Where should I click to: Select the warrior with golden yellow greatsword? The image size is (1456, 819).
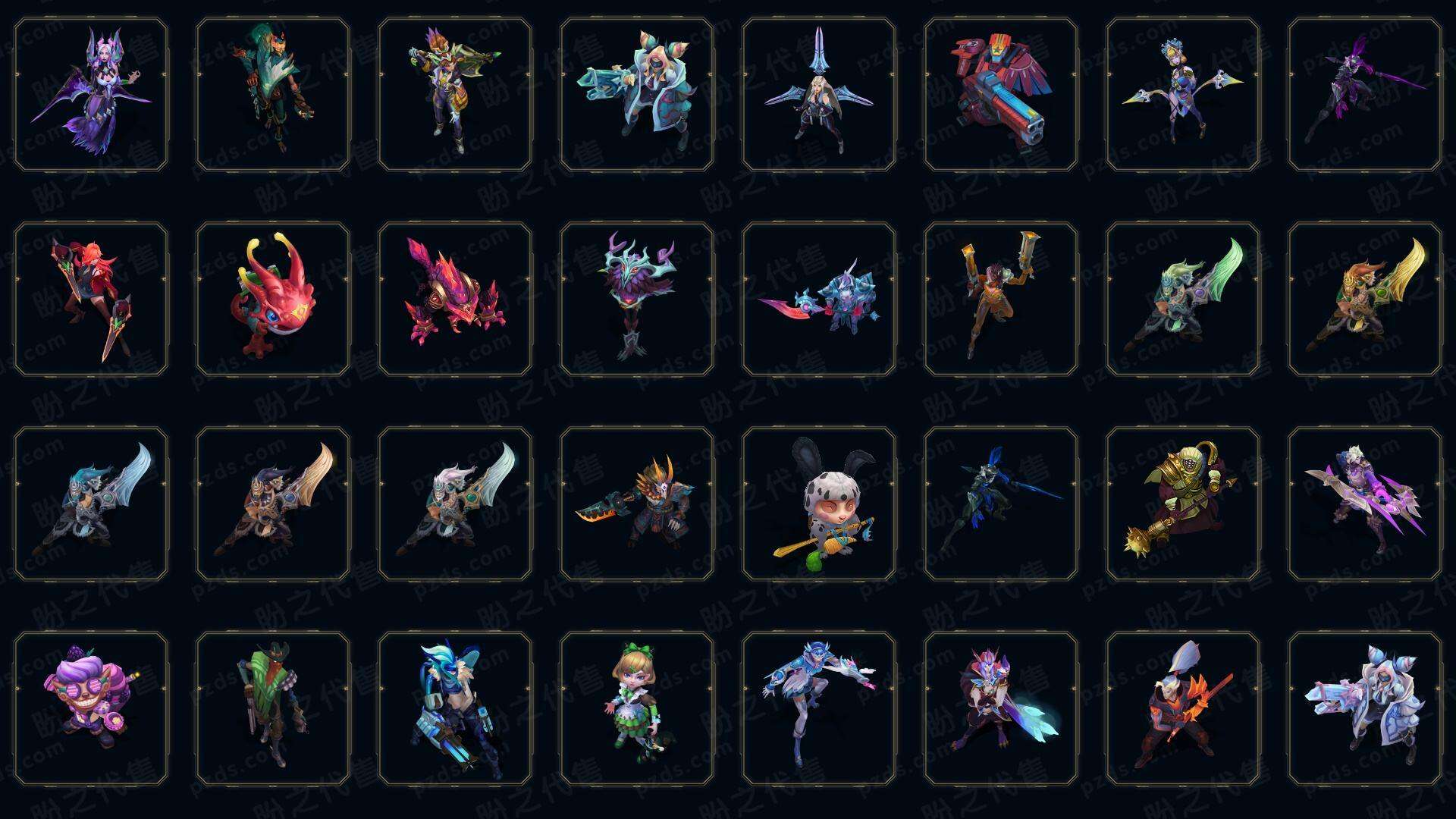(x=1365, y=299)
